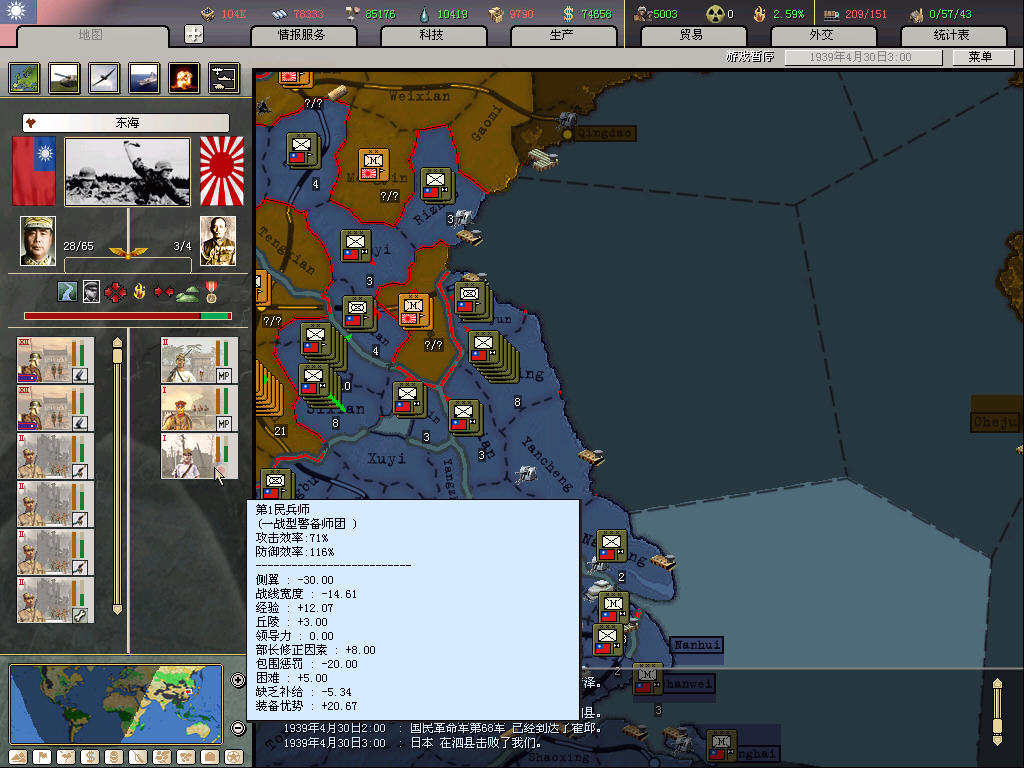Open the 生产 tab
1024x768 pixels.
click(562, 35)
